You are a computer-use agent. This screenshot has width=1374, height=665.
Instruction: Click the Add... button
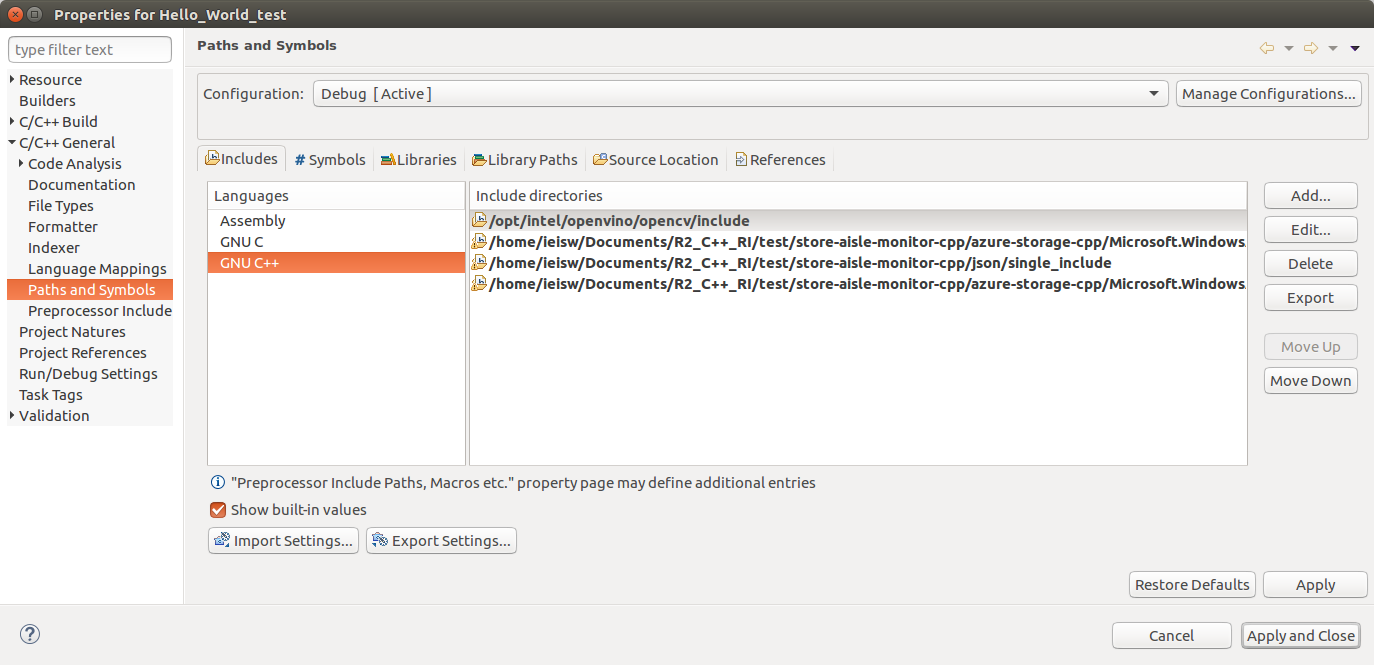pos(1310,195)
